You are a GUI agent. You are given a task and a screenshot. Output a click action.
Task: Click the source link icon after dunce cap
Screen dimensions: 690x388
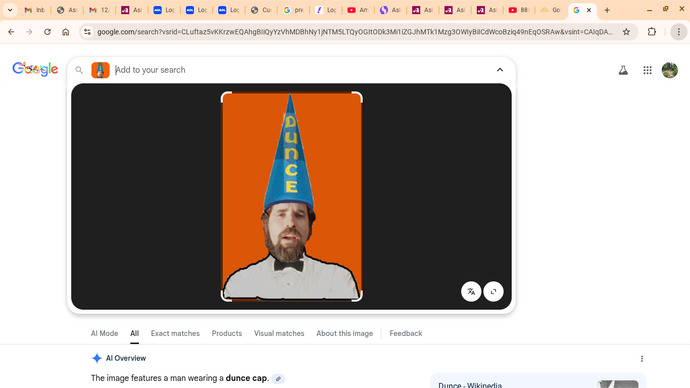click(278, 378)
